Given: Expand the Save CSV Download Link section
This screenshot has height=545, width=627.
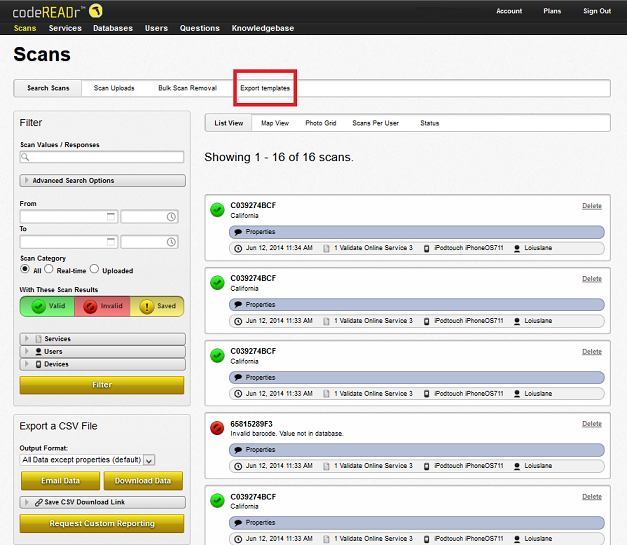Looking at the screenshot, I should (x=102, y=502).
